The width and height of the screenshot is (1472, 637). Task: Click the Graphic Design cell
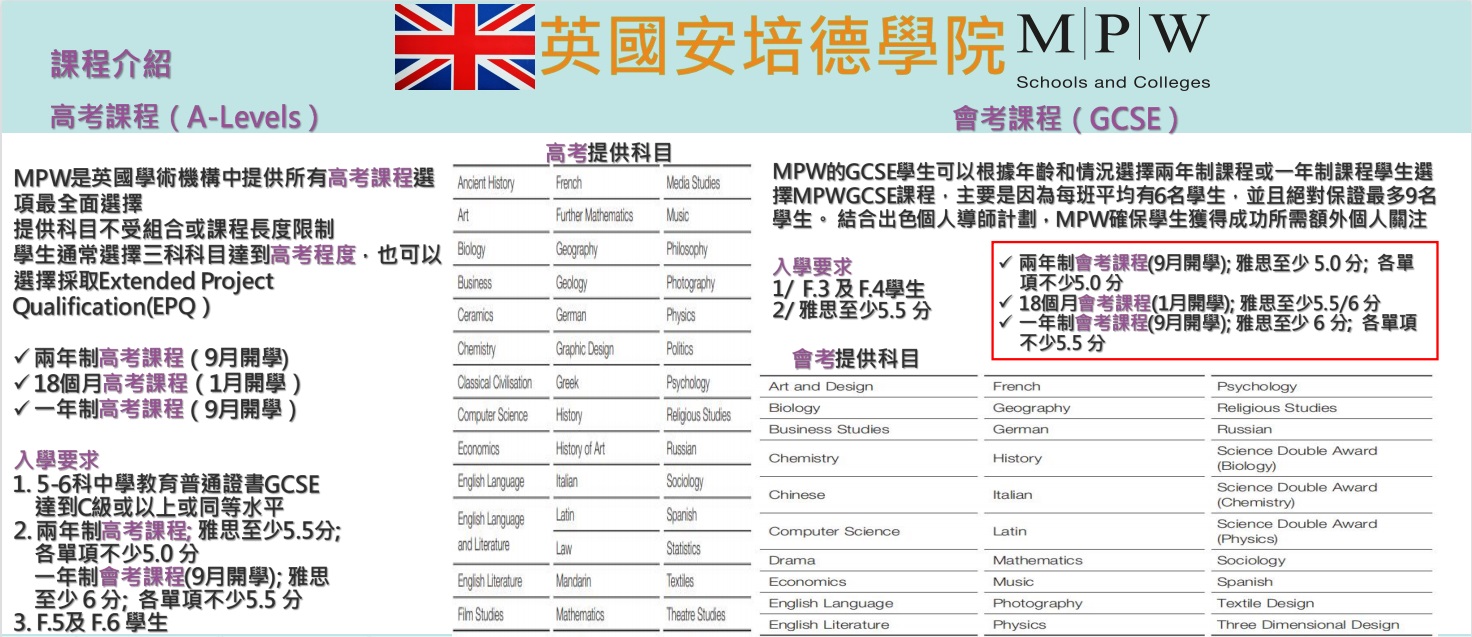pyautogui.click(x=585, y=349)
